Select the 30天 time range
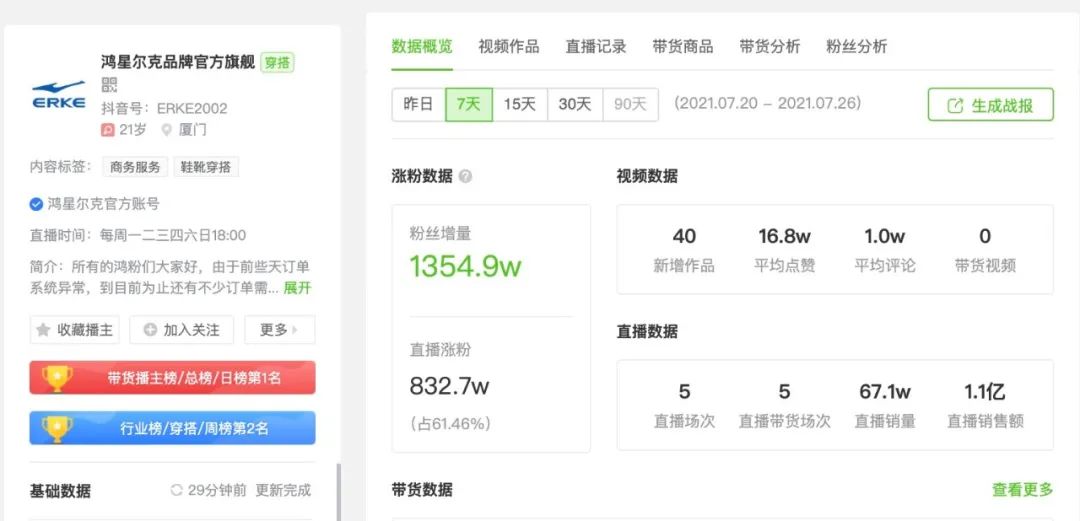Viewport: 1080px width, 521px height. [575, 104]
